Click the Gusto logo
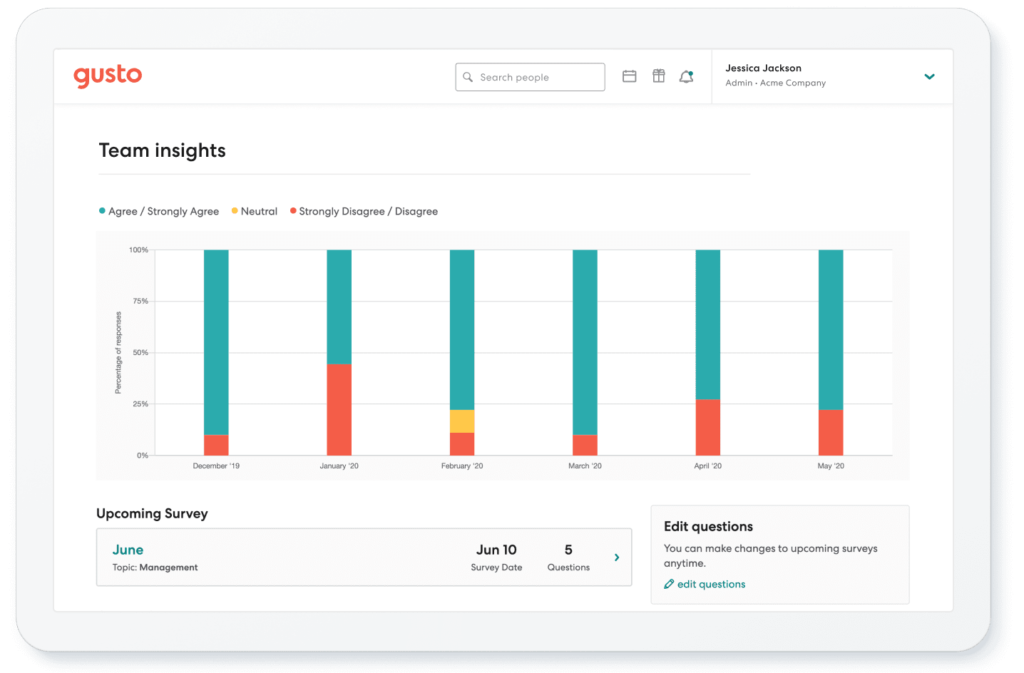The width and height of the screenshot is (1024, 673). (108, 75)
